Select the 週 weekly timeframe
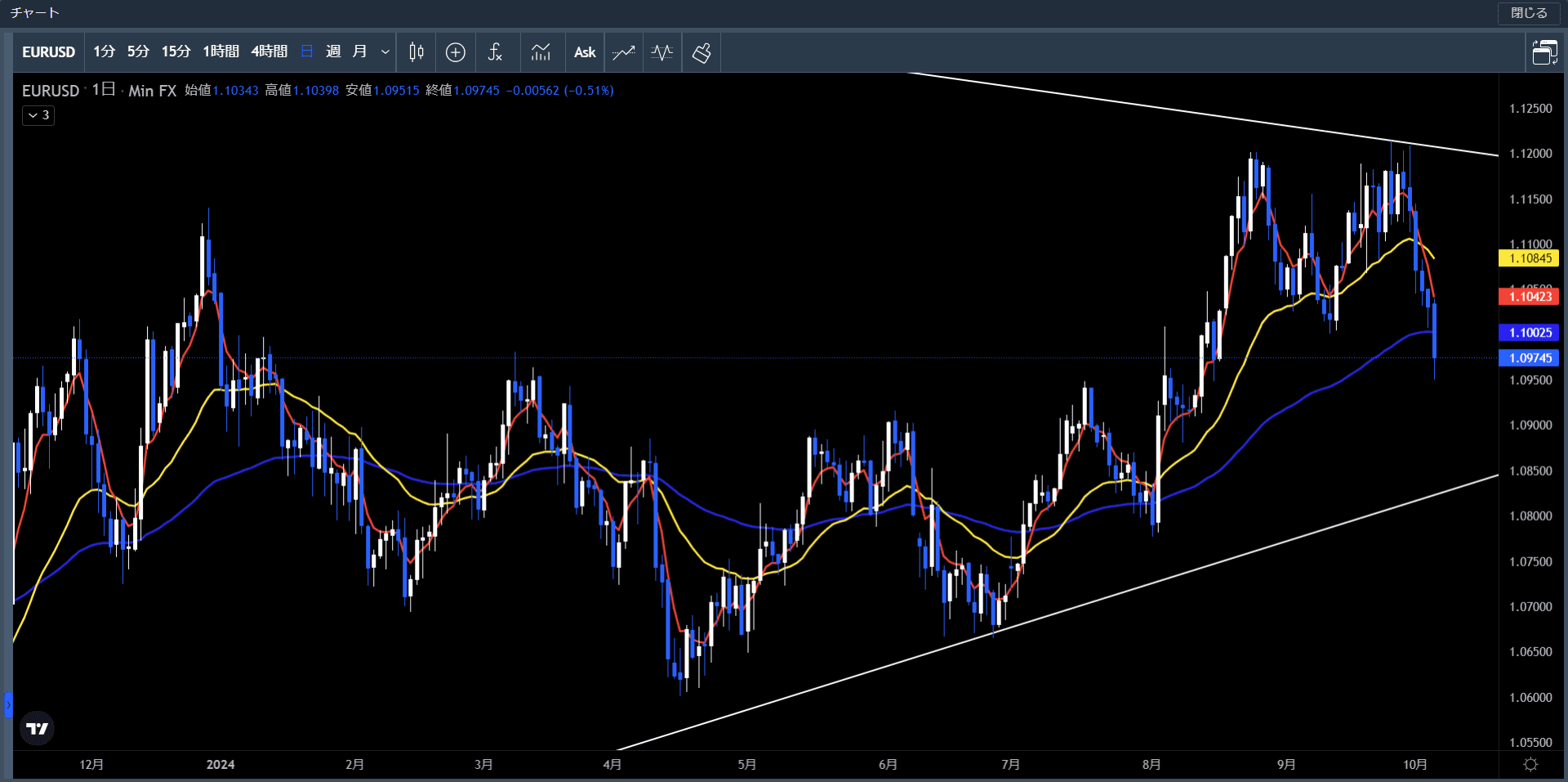 (x=333, y=51)
